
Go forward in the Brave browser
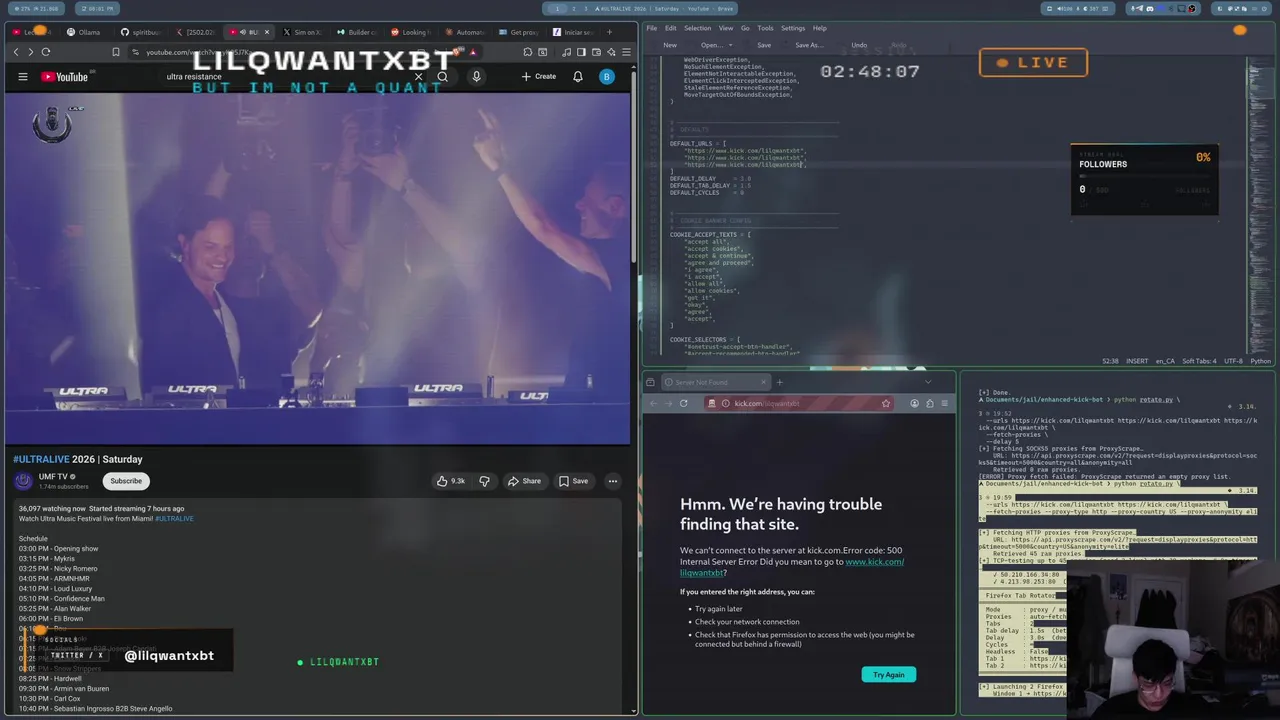click(x=30, y=52)
